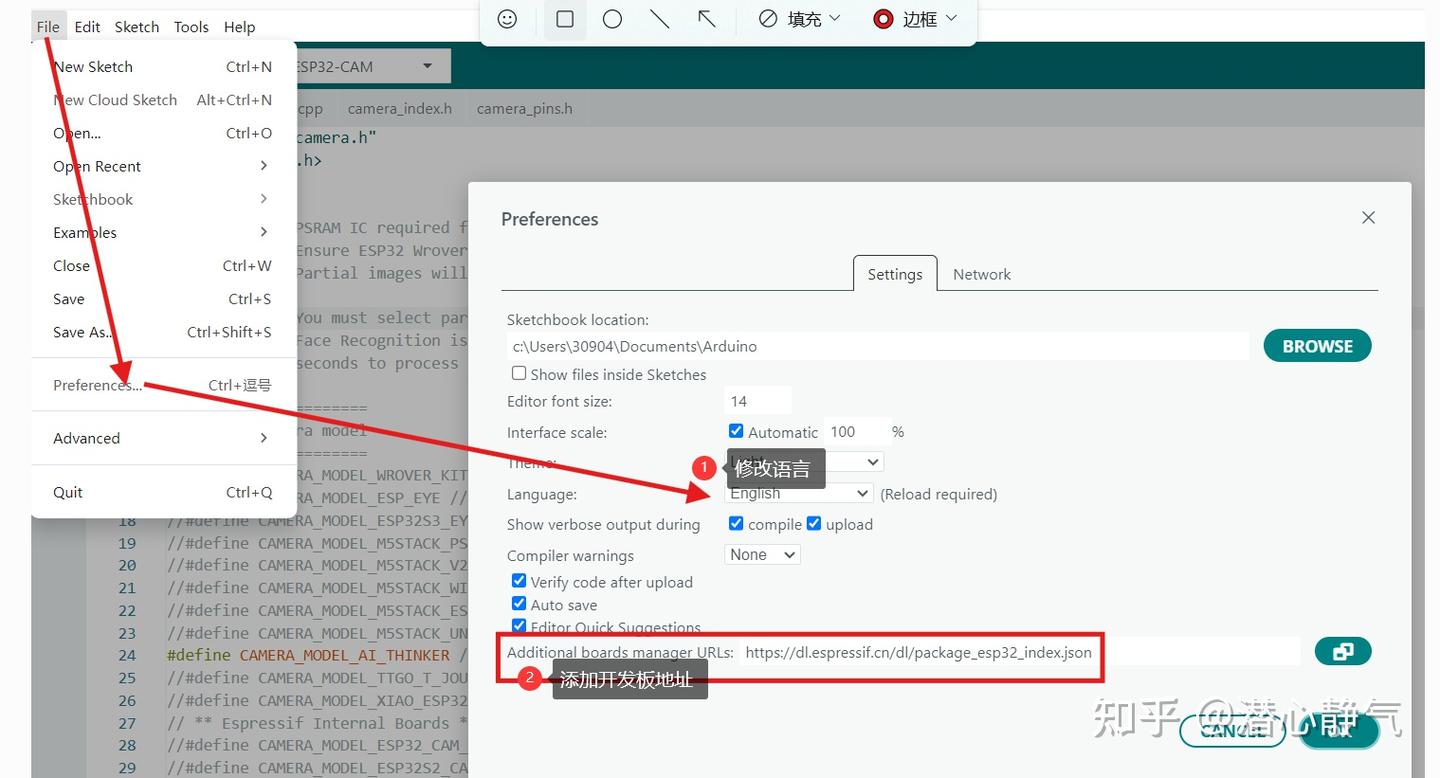Click the BROWSE sketchbook location button
The height and width of the screenshot is (778, 1440).
(x=1317, y=346)
